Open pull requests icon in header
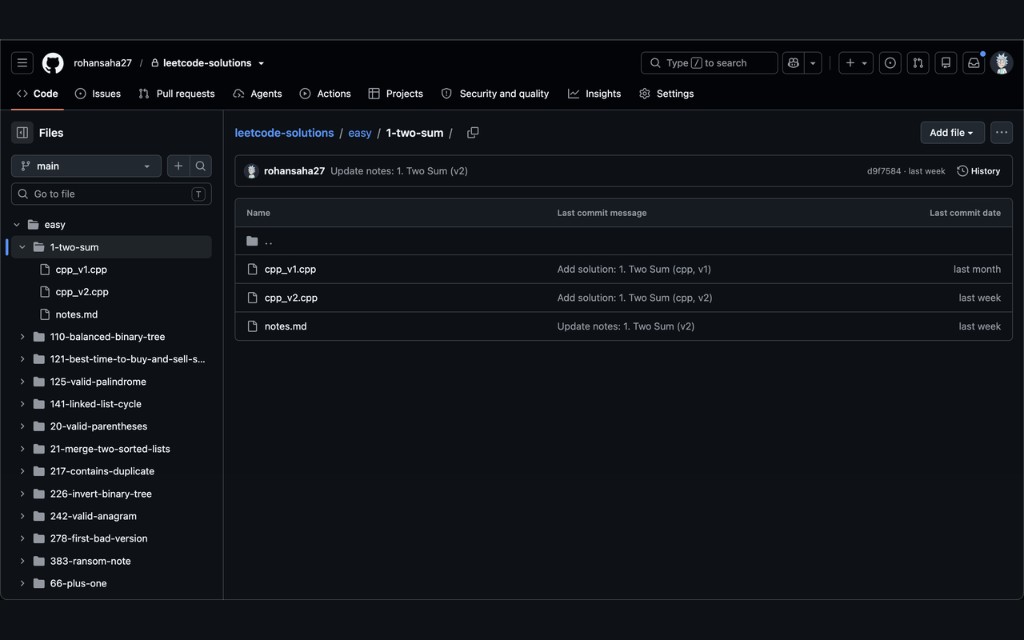This screenshot has height=640, width=1024. tap(918, 63)
